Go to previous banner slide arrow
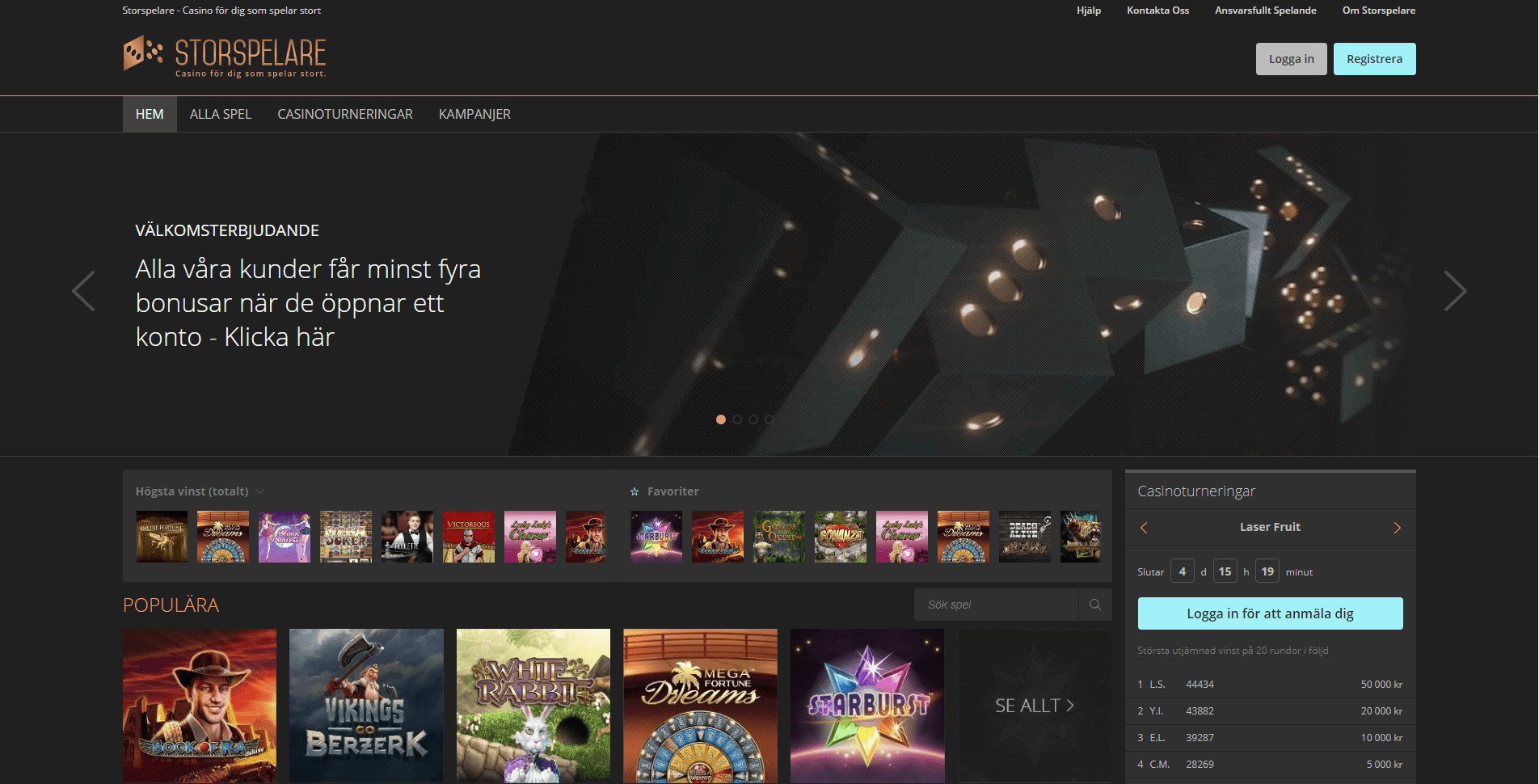Image resolution: width=1539 pixels, height=784 pixels. pyautogui.click(x=83, y=291)
